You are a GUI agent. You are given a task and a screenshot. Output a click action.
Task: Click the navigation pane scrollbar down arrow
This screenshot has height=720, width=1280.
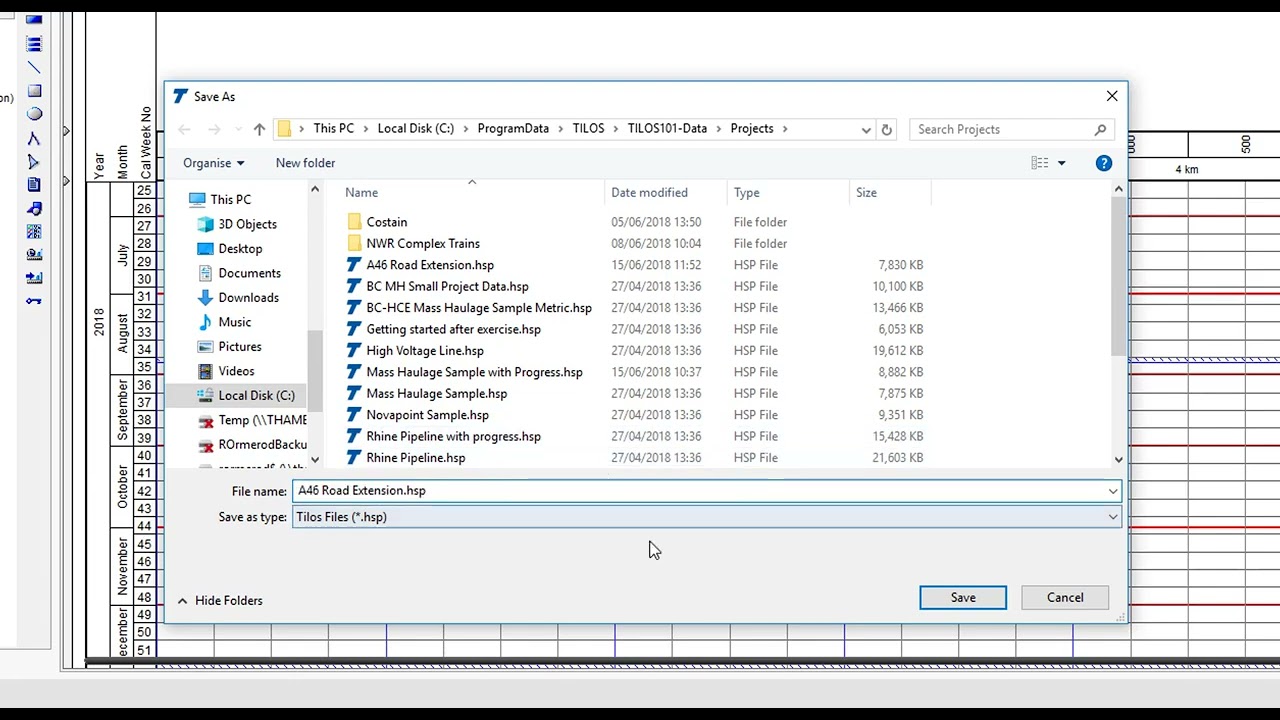[x=315, y=460]
